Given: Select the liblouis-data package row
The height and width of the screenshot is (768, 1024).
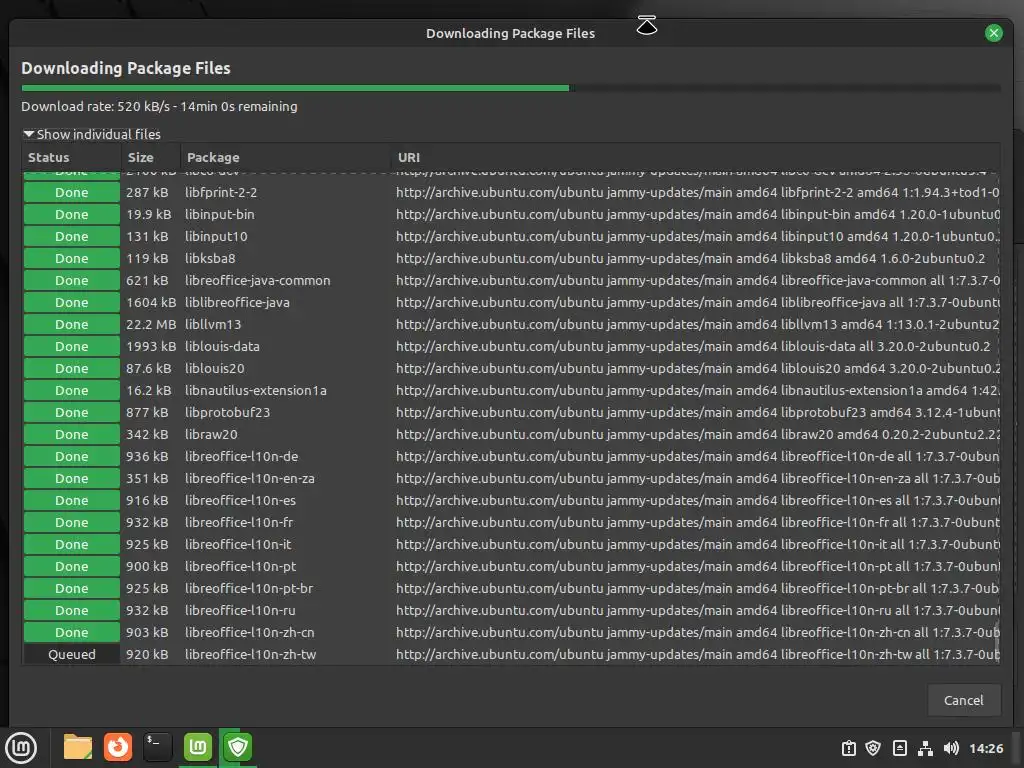Looking at the screenshot, I should 511,346.
